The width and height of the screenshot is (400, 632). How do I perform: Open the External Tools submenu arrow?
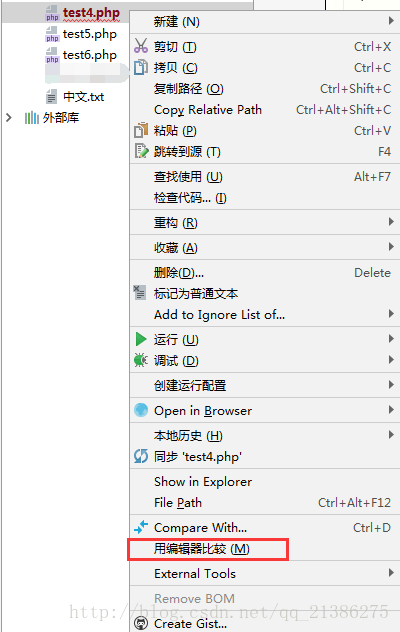(x=391, y=572)
